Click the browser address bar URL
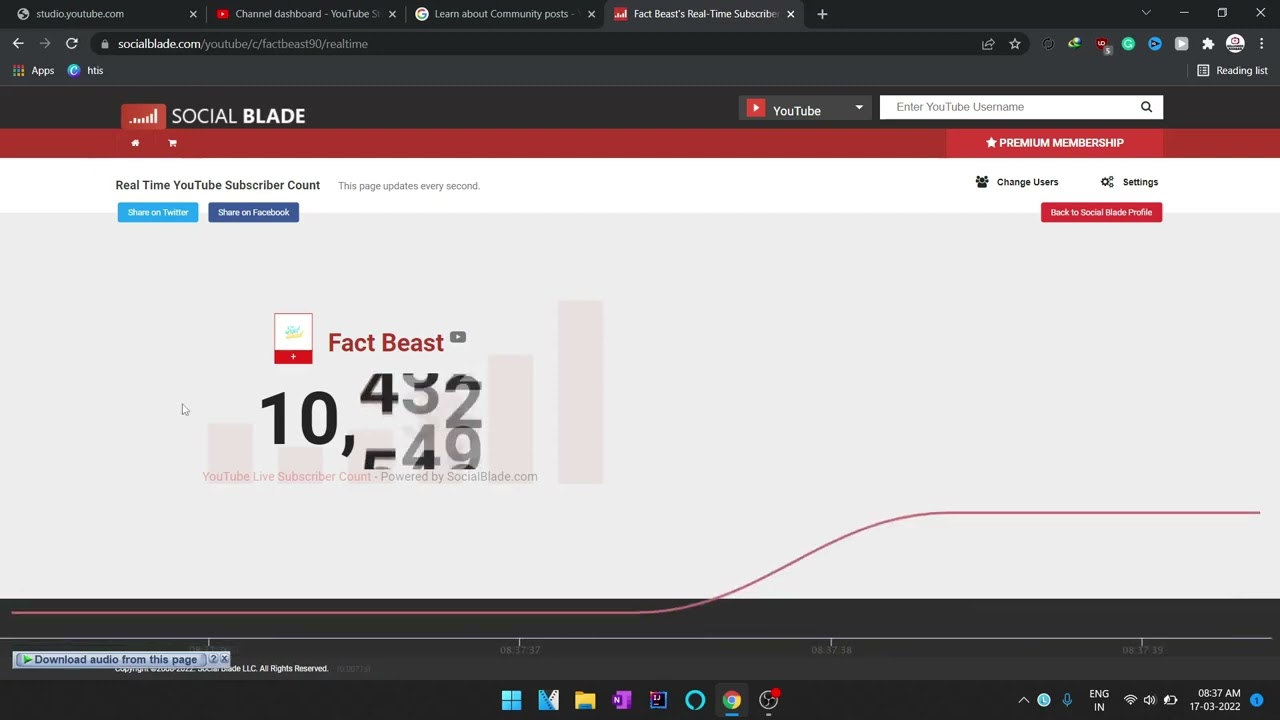1280x720 pixels. [243, 44]
